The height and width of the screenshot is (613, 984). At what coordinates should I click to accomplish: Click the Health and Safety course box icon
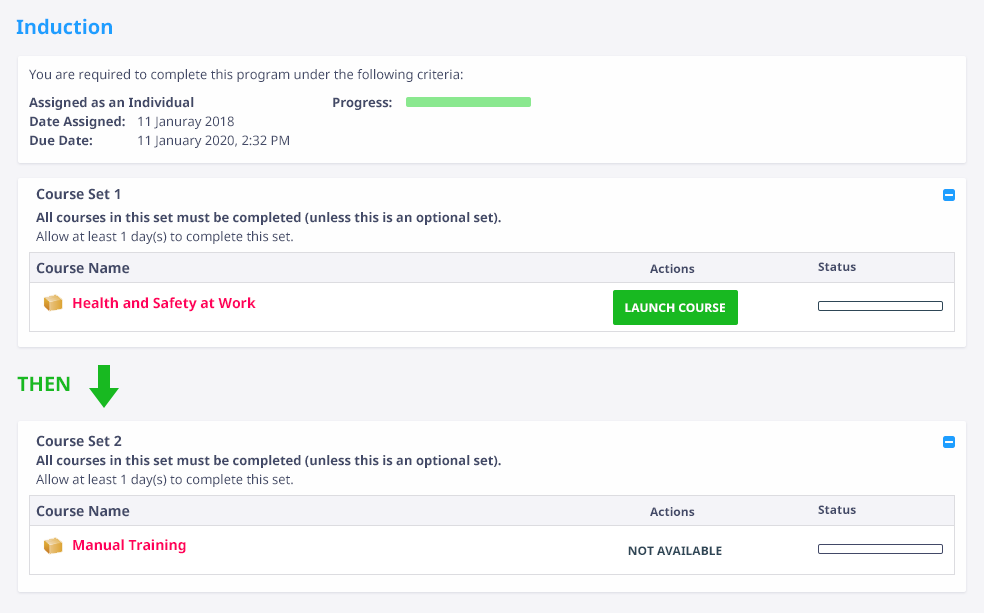(53, 303)
